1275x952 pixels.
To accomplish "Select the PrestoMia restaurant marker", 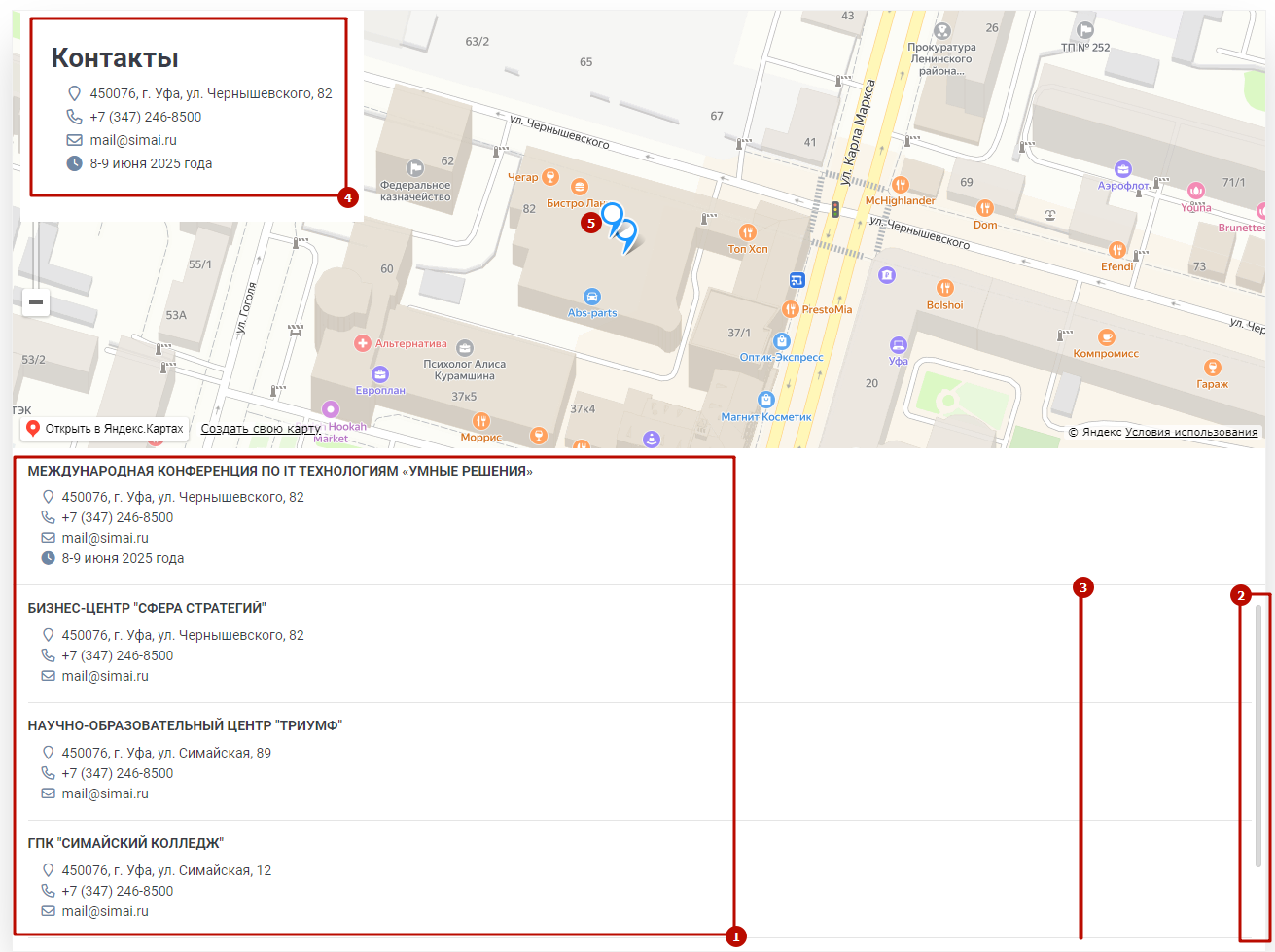I will 791,309.
